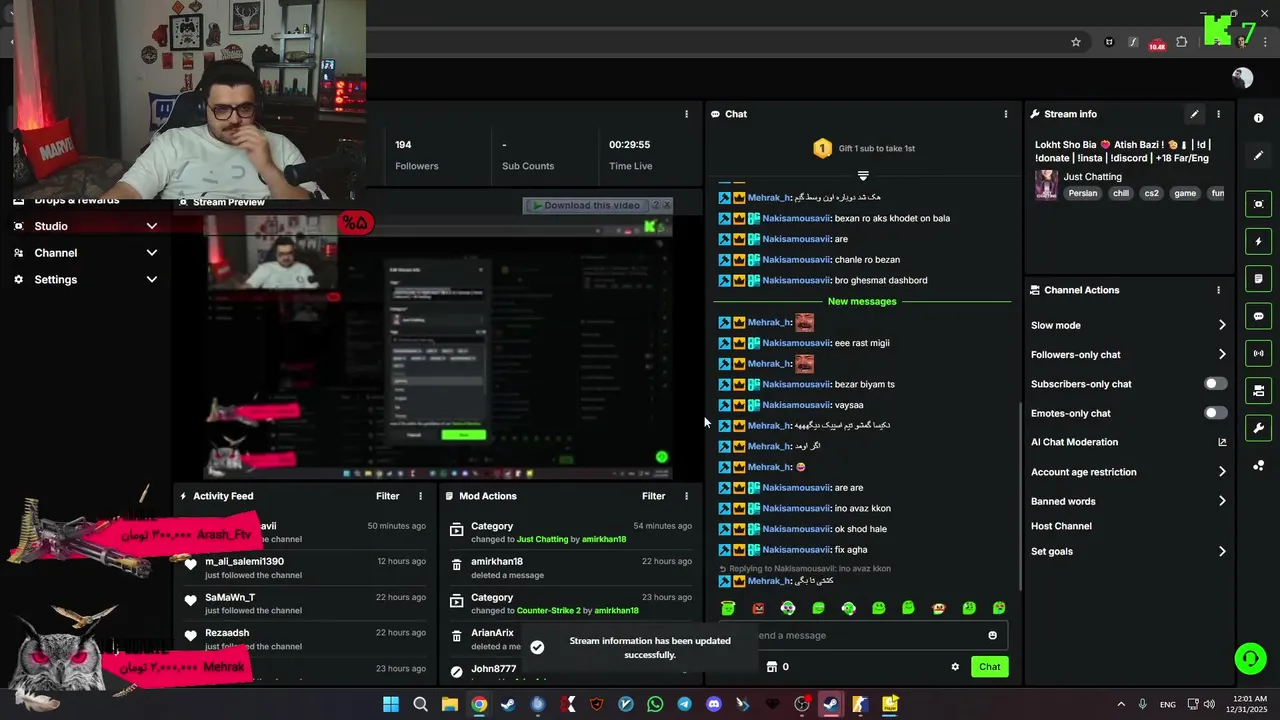Click the info circle icon in right quick-action bar
This screenshot has height=720, width=1280.
1258,118
